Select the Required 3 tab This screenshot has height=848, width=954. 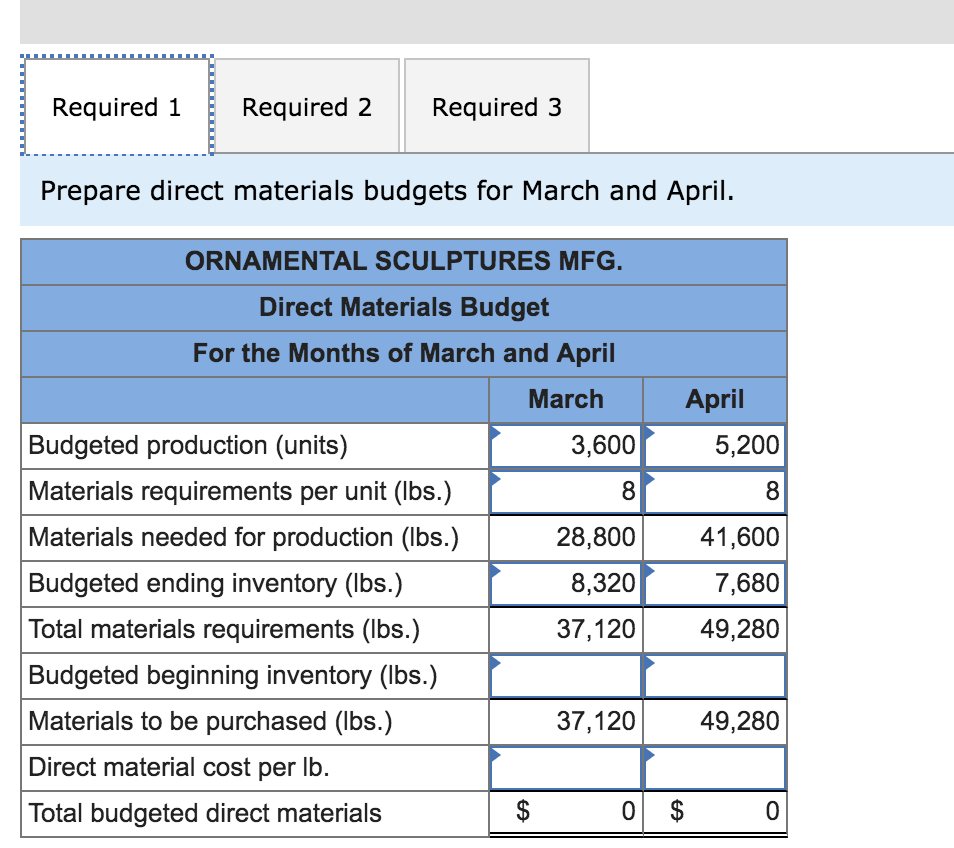click(496, 107)
